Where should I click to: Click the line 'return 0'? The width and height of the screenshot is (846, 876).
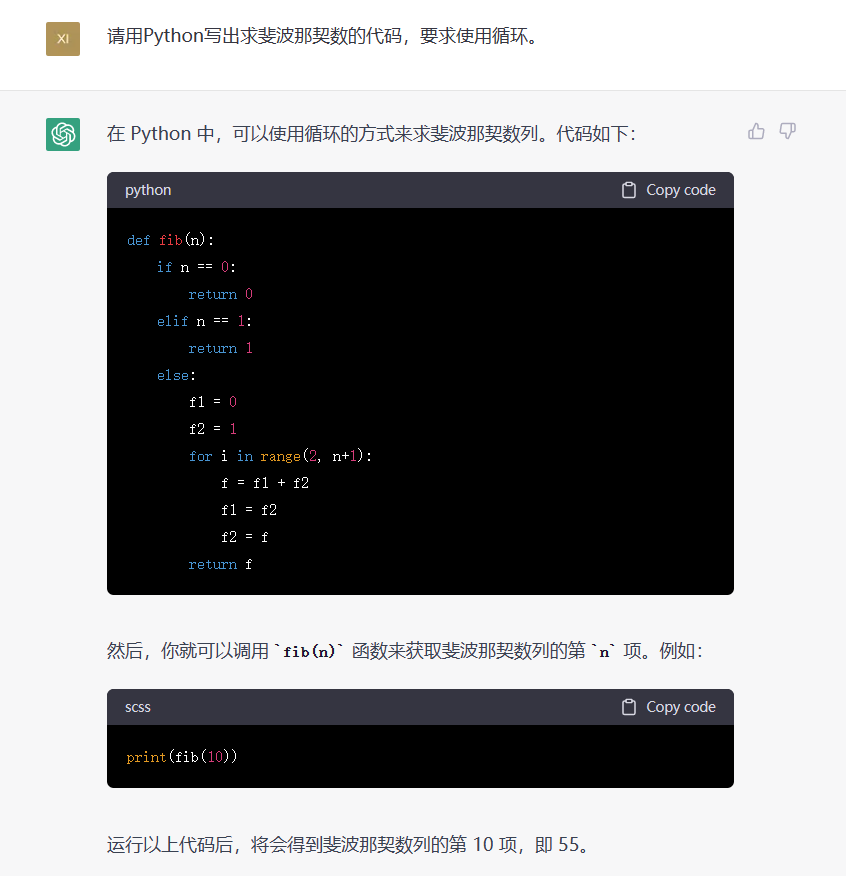tap(221, 294)
